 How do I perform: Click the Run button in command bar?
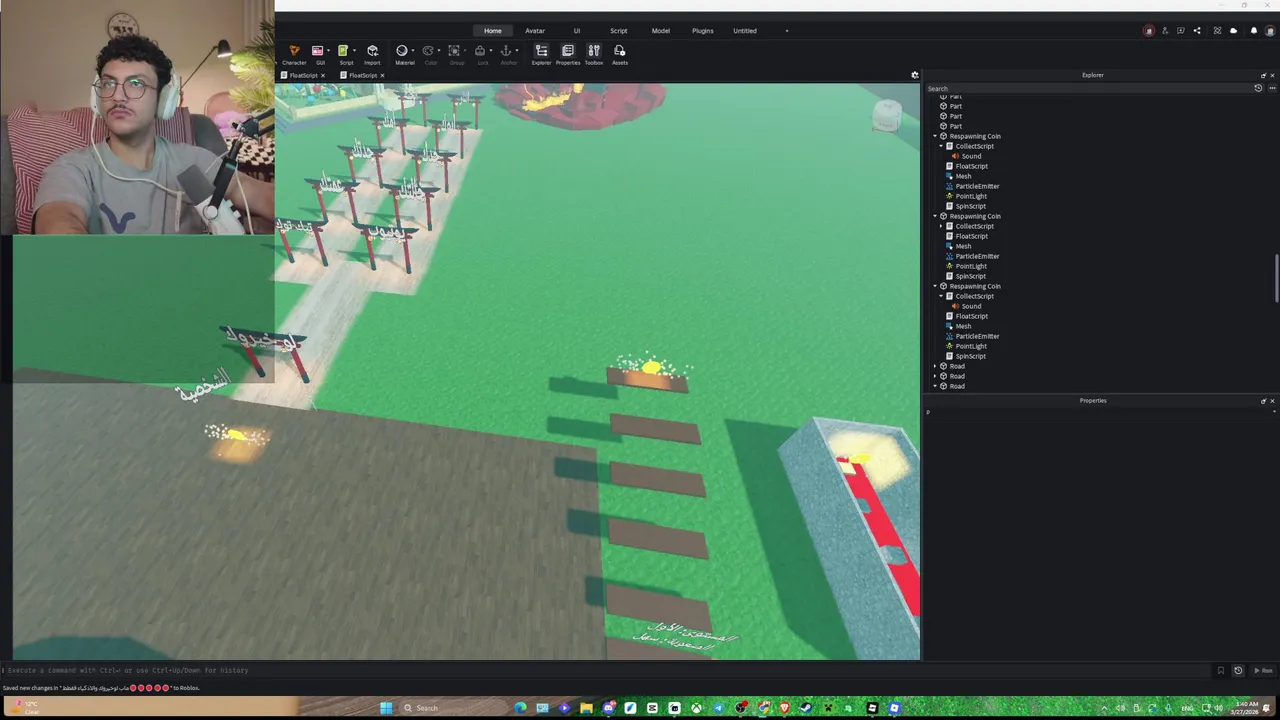point(1264,671)
